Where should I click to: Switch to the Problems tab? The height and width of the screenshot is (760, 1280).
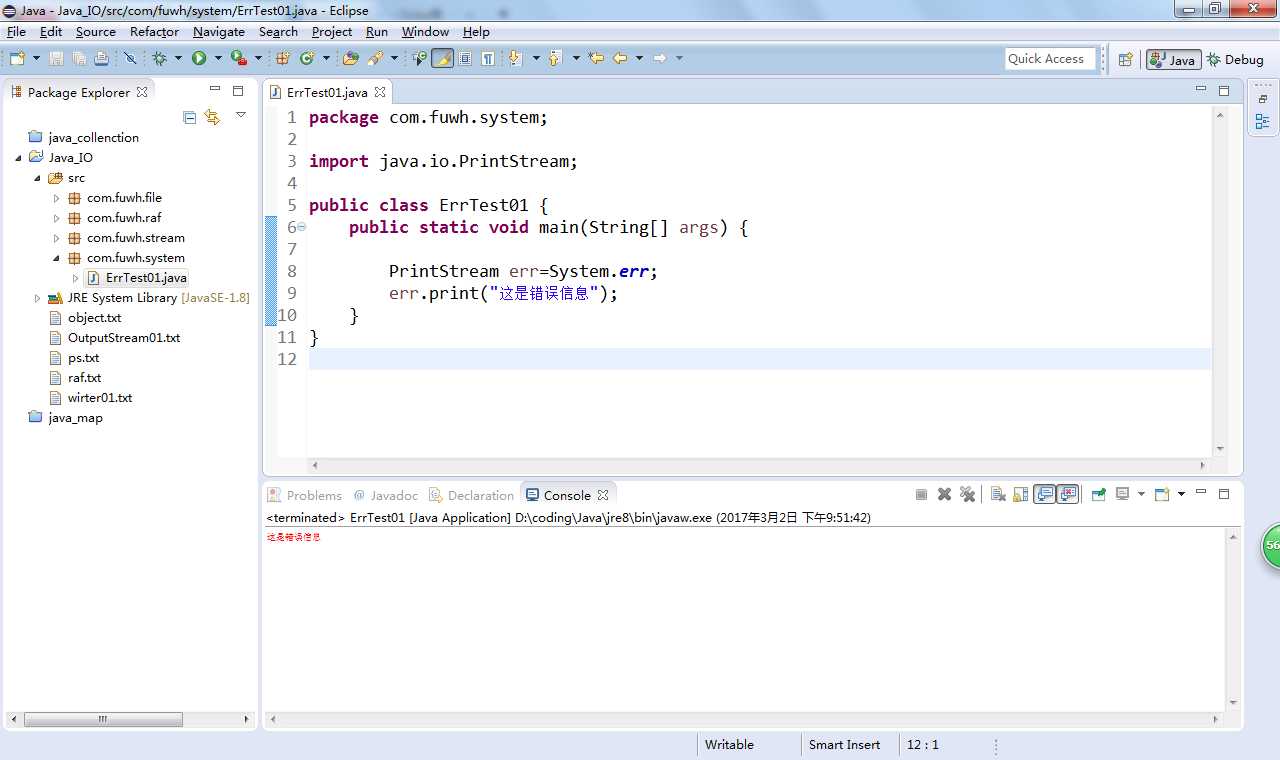point(305,495)
